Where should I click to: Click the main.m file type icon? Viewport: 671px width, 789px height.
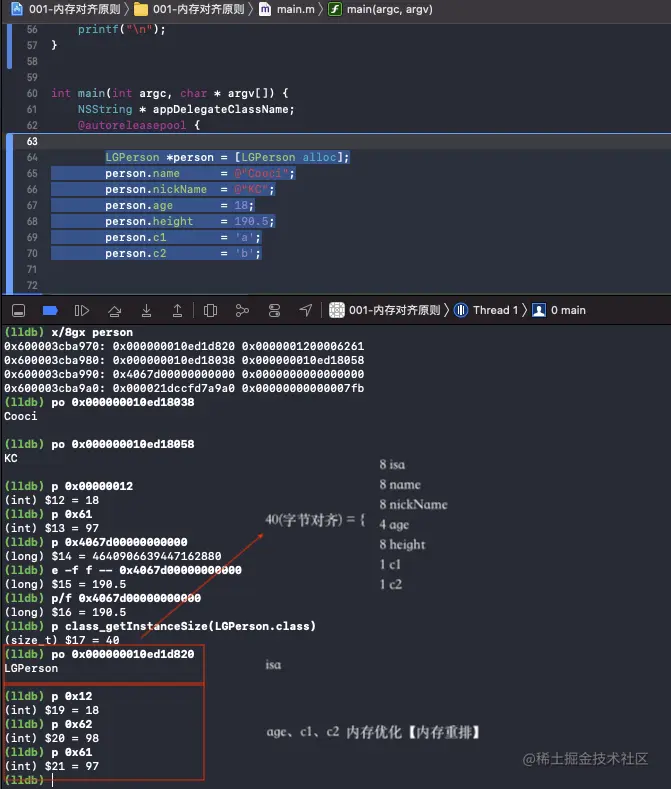point(265,9)
